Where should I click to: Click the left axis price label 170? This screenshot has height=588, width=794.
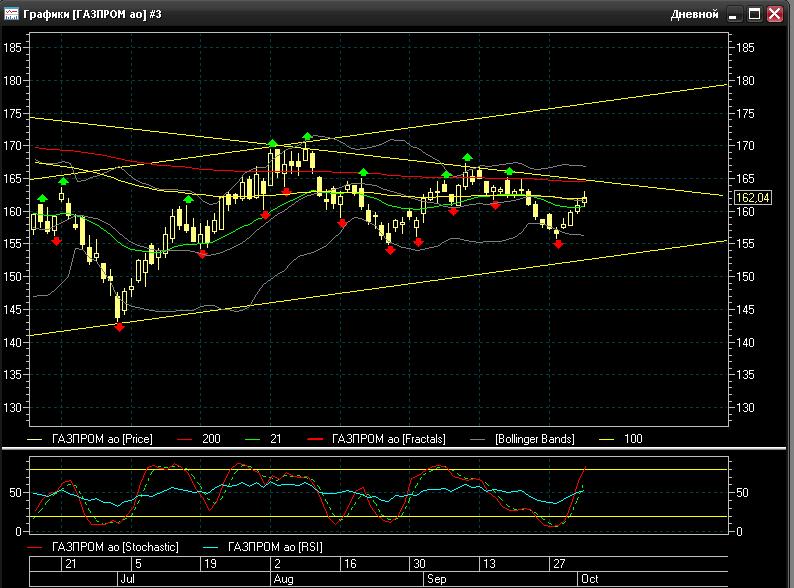pyautogui.click(x=12, y=146)
